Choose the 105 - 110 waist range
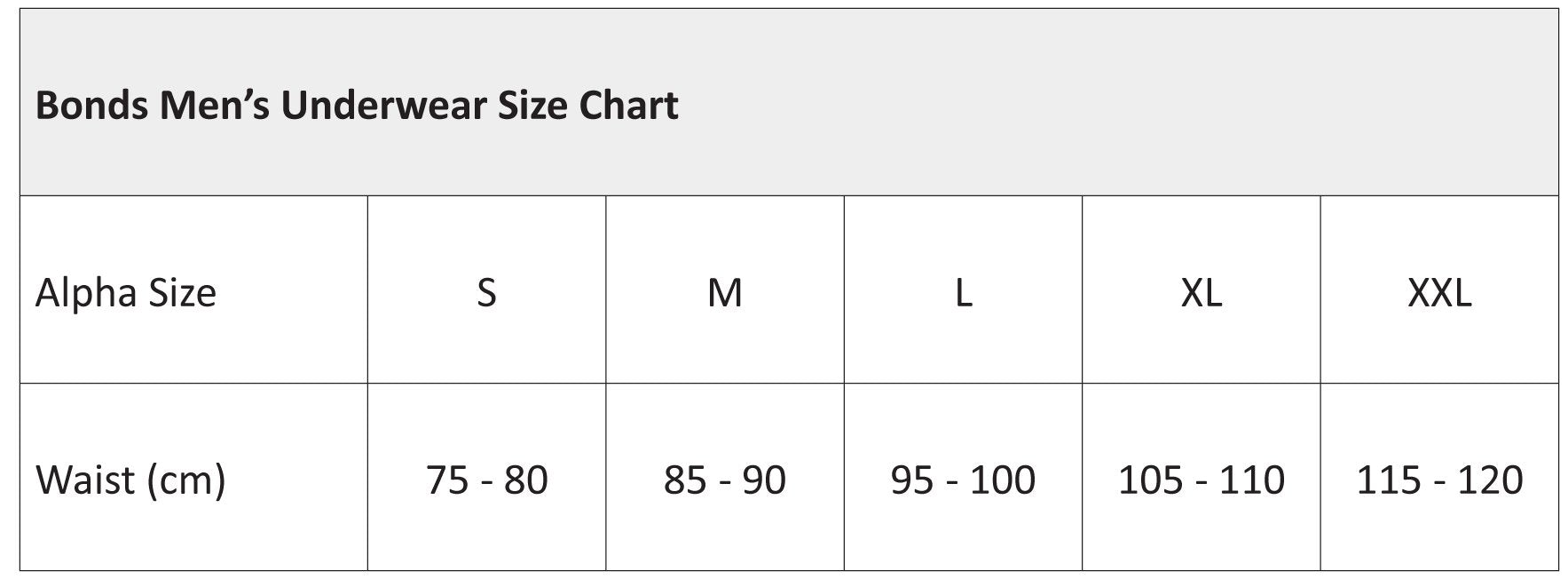 (x=1201, y=480)
